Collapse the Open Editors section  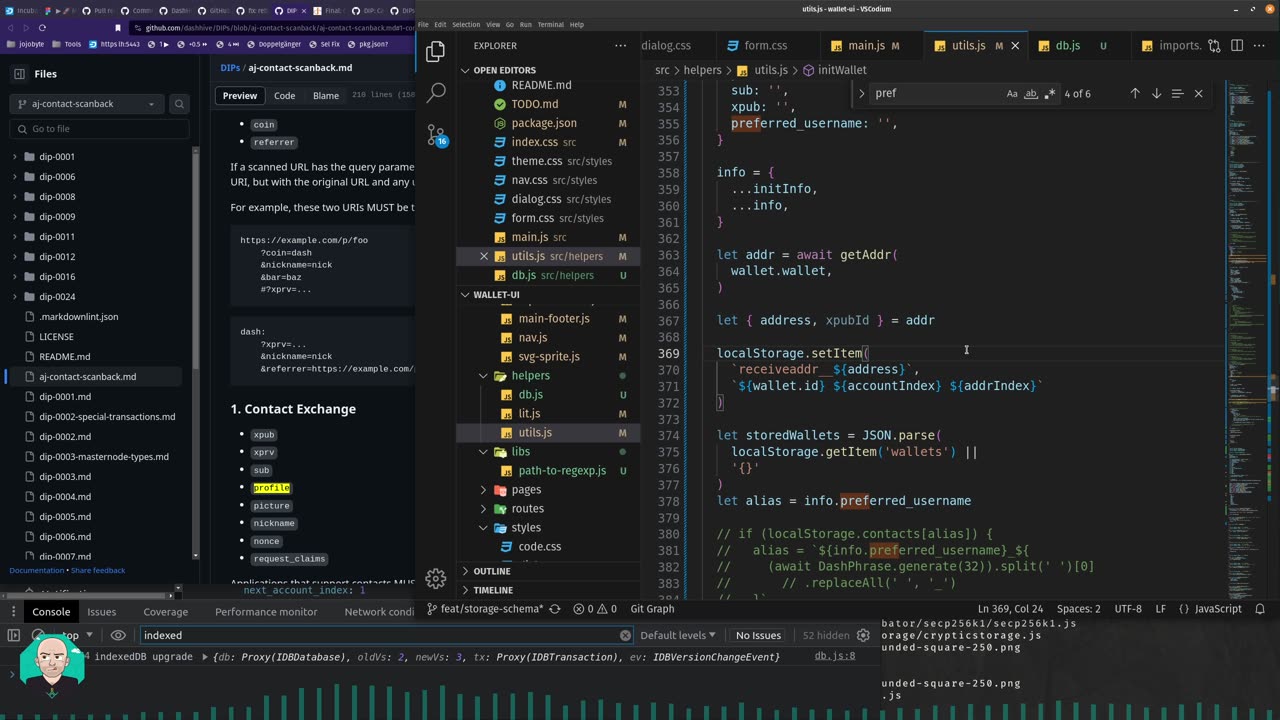point(504,70)
